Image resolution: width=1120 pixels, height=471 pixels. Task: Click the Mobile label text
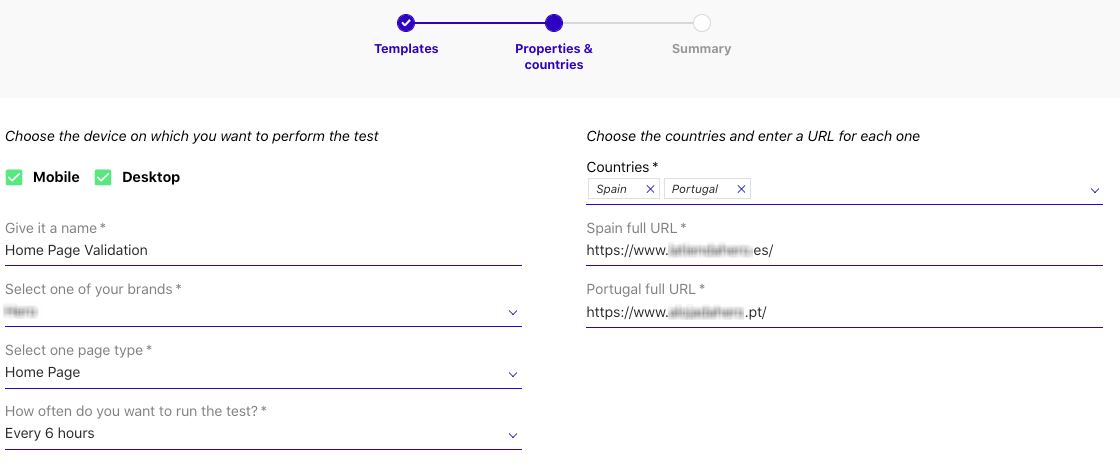56,177
